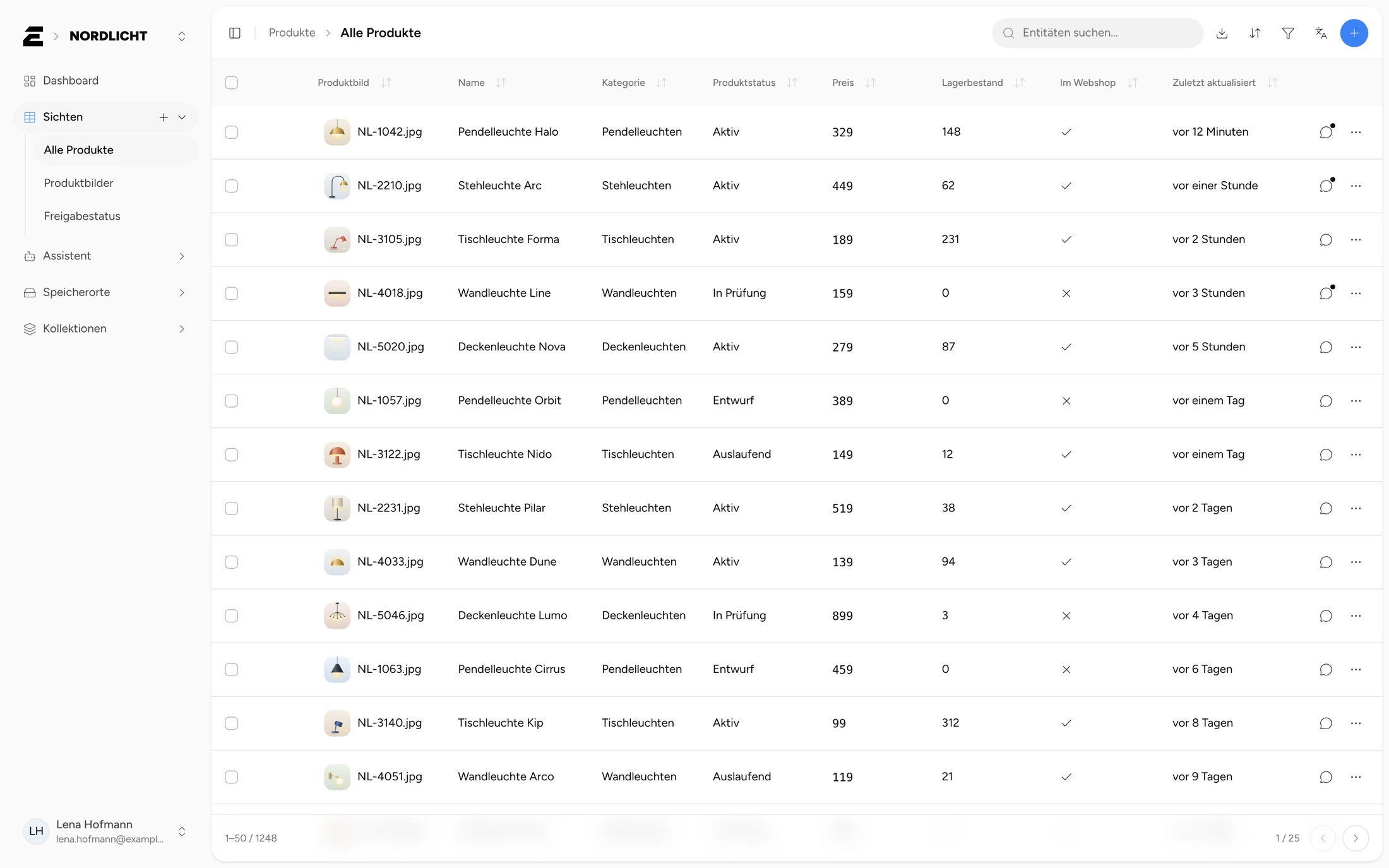Select the Stehleuchte Arc row checkbox
This screenshot has height=868, width=1389.
coord(232,186)
